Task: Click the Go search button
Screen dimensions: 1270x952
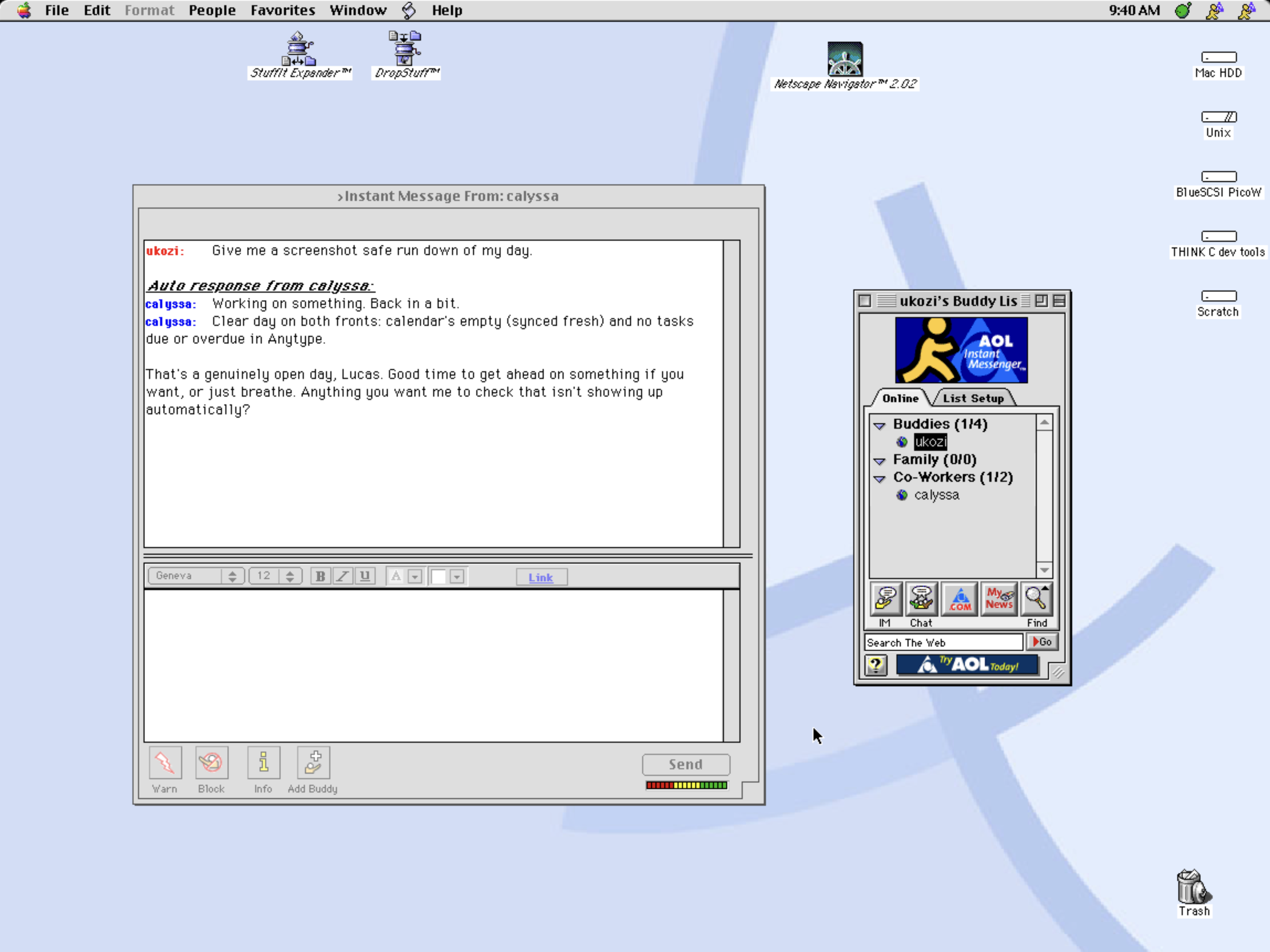Action: coord(1042,642)
